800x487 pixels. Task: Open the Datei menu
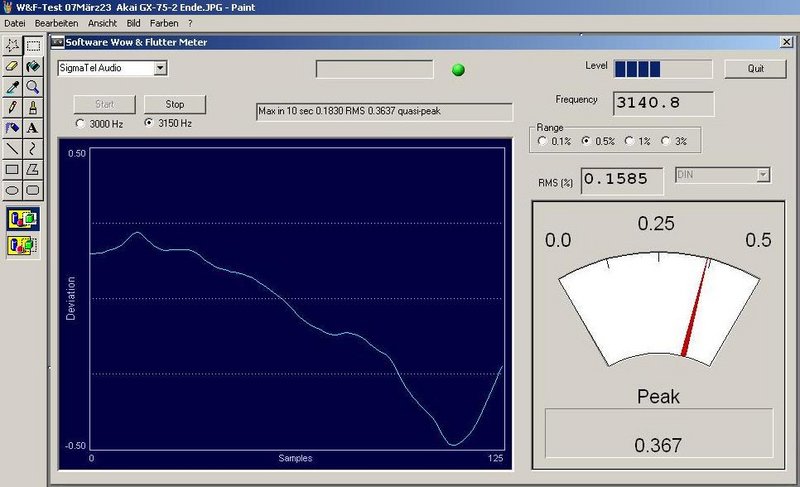pos(15,23)
